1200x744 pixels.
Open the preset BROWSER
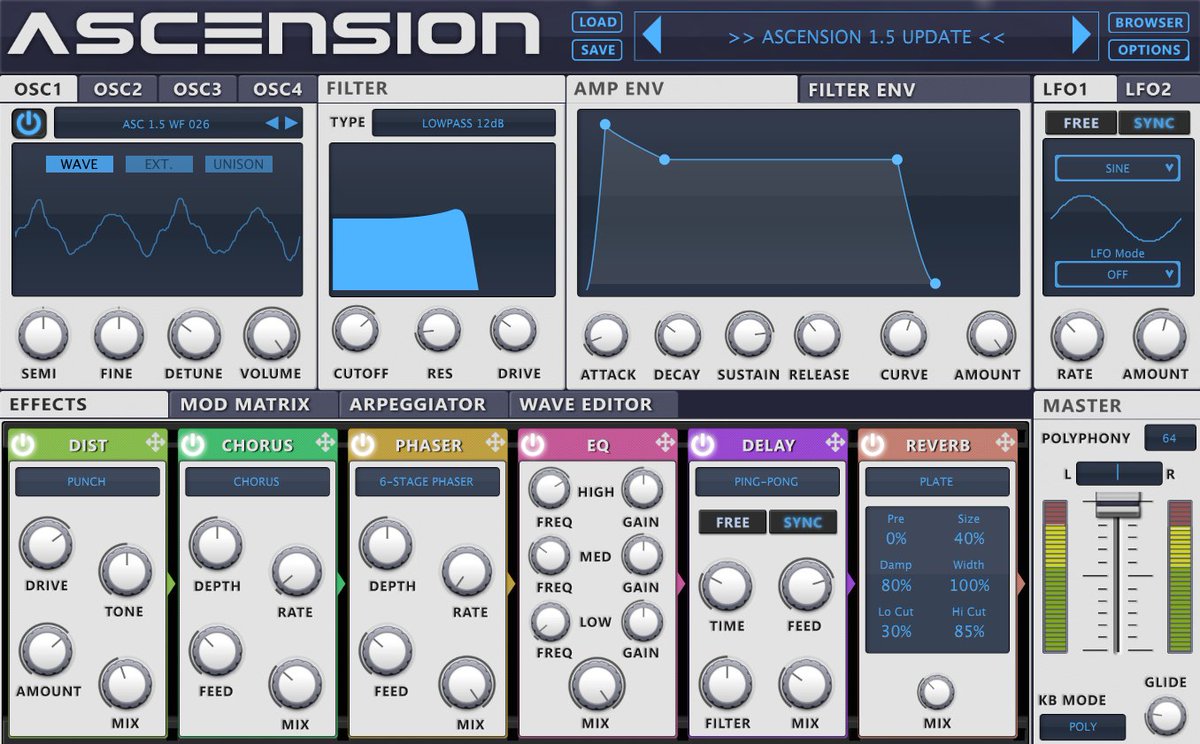tap(1148, 22)
